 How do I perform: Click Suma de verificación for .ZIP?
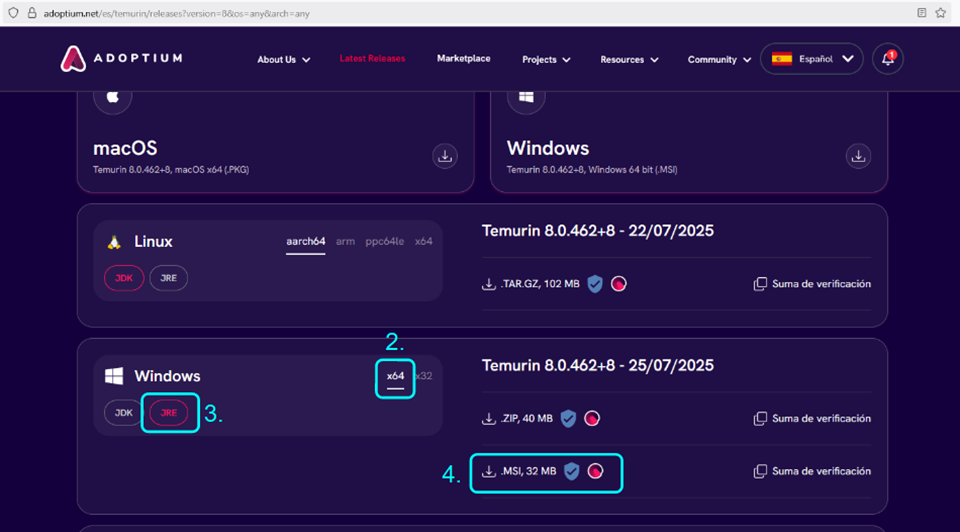812,419
